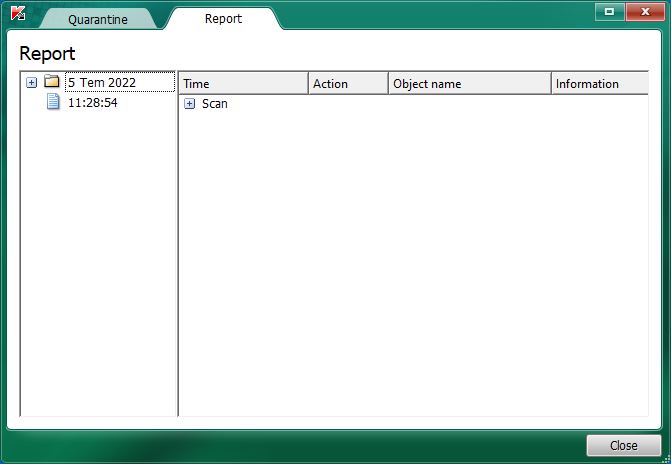Expand the 5 Tem 2022 folder node
Screen dimensions: 671x464
click(32, 82)
